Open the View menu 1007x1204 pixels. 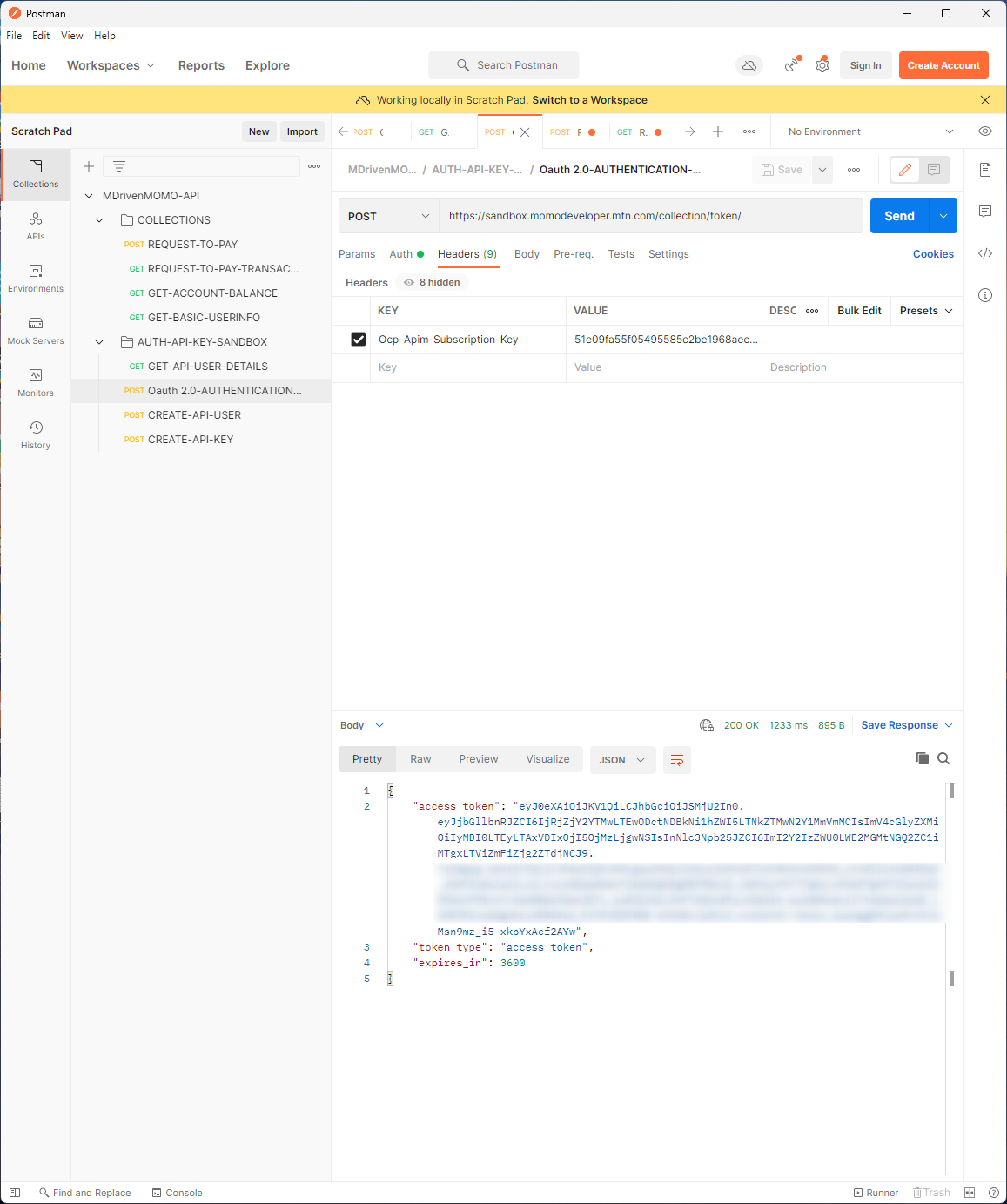pyautogui.click(x=71, y=36)
